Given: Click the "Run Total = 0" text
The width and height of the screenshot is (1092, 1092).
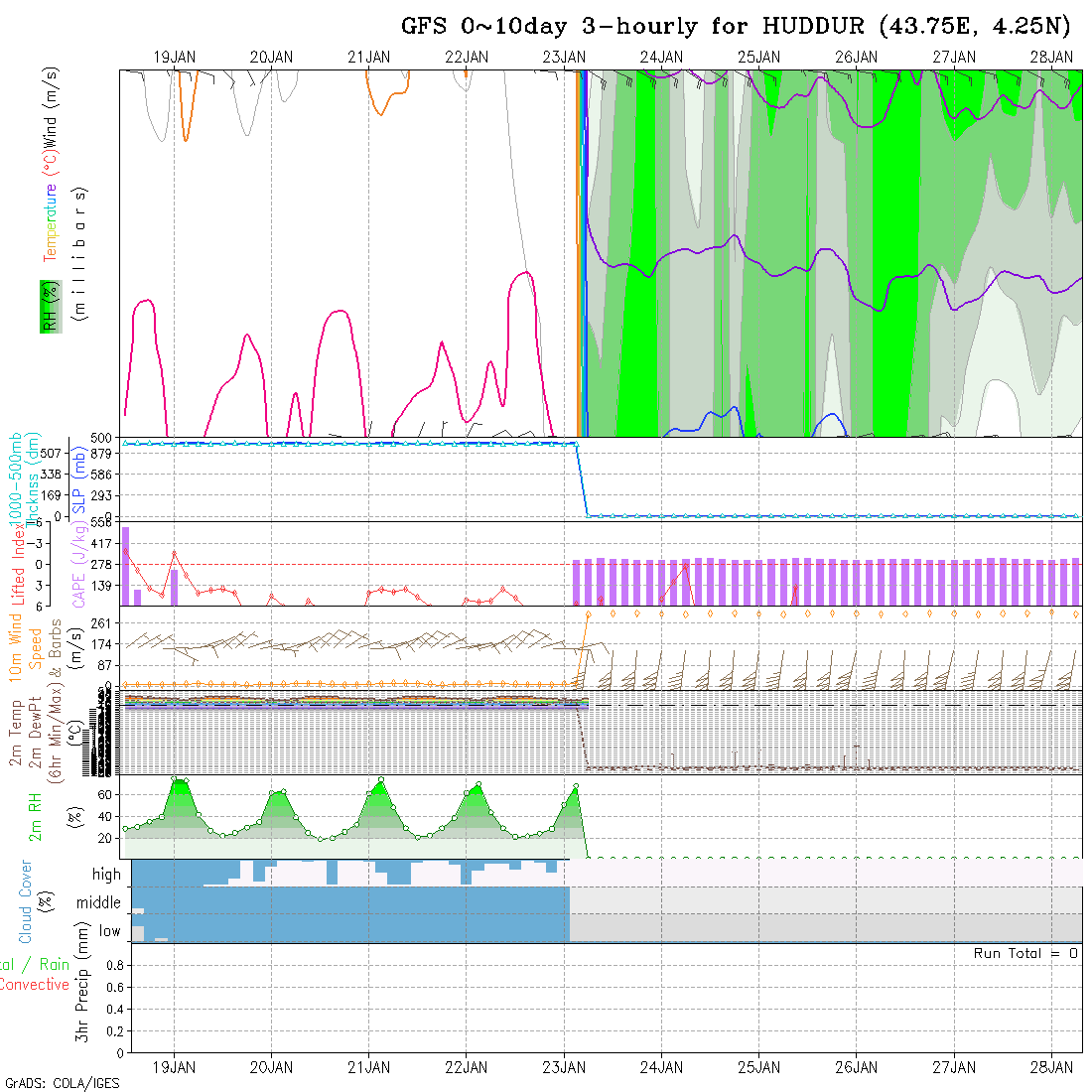Looking at the screenshot, I should coord(1025,953).
